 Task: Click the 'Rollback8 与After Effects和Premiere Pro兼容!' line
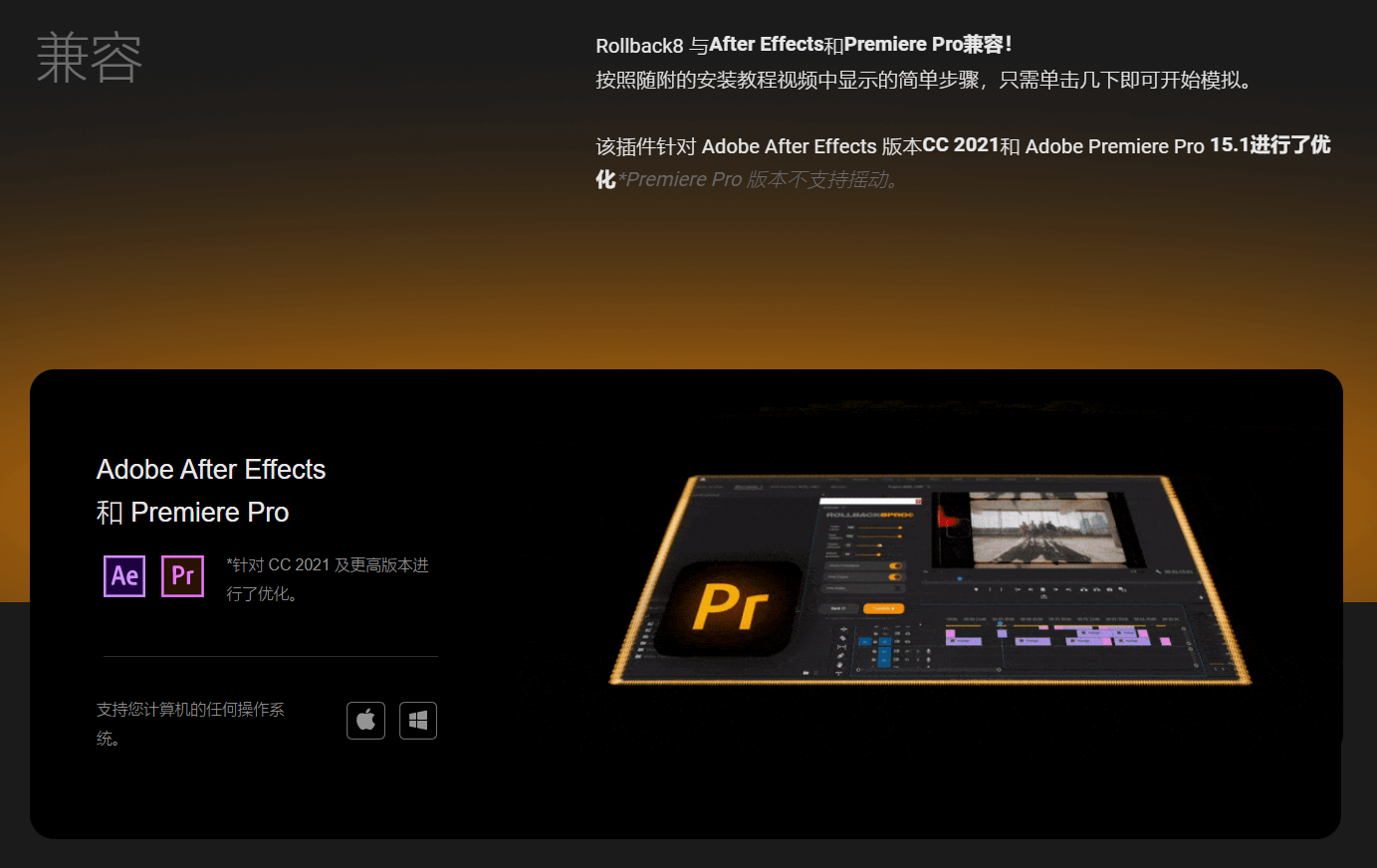point(803,45)
